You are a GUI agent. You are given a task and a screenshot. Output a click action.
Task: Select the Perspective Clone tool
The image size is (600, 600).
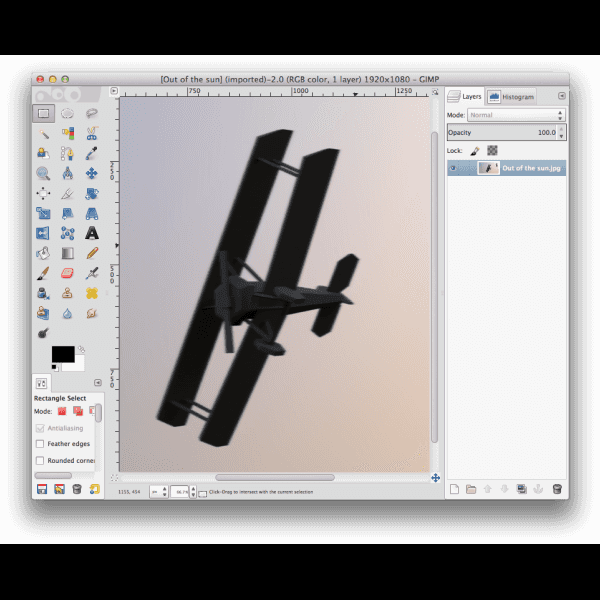(x=43, y=313)
